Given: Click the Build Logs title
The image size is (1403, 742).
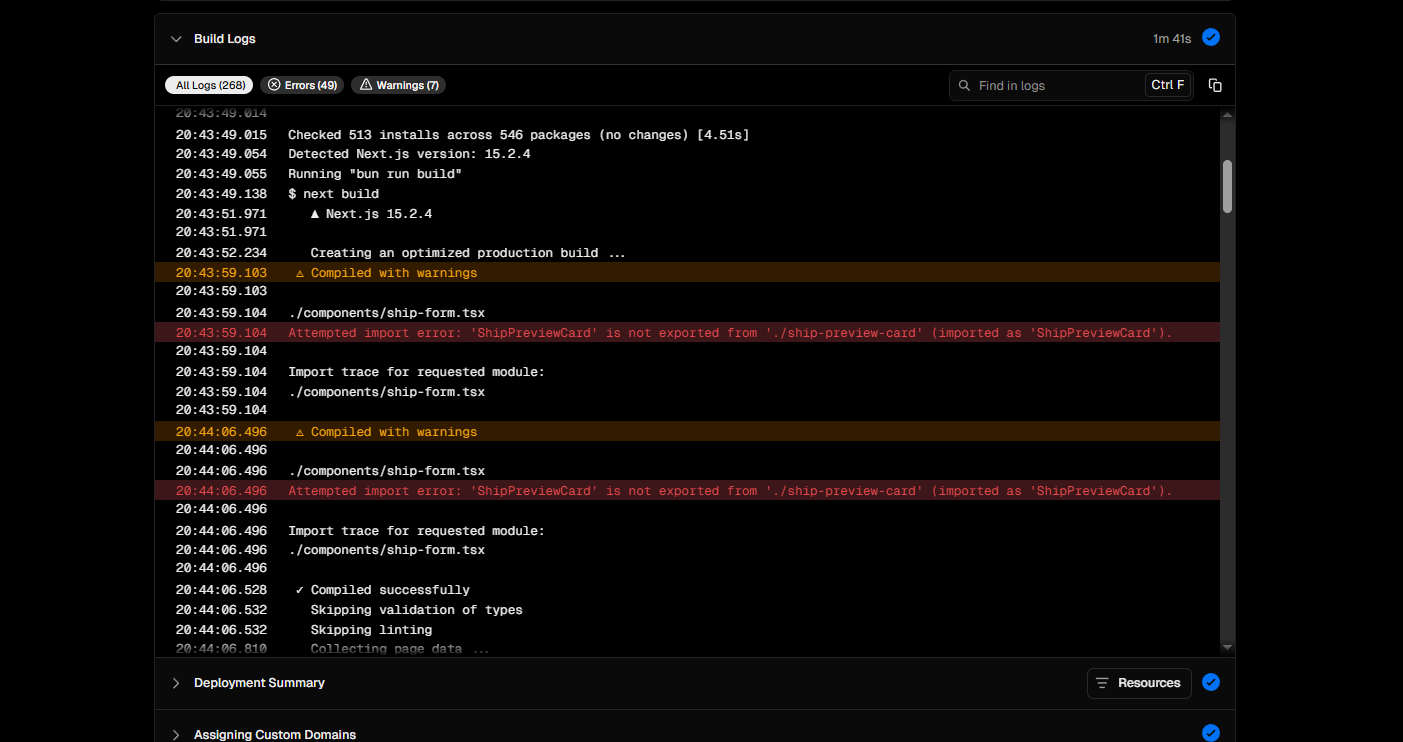Looking at the screenshot, I should coord(225,39).
